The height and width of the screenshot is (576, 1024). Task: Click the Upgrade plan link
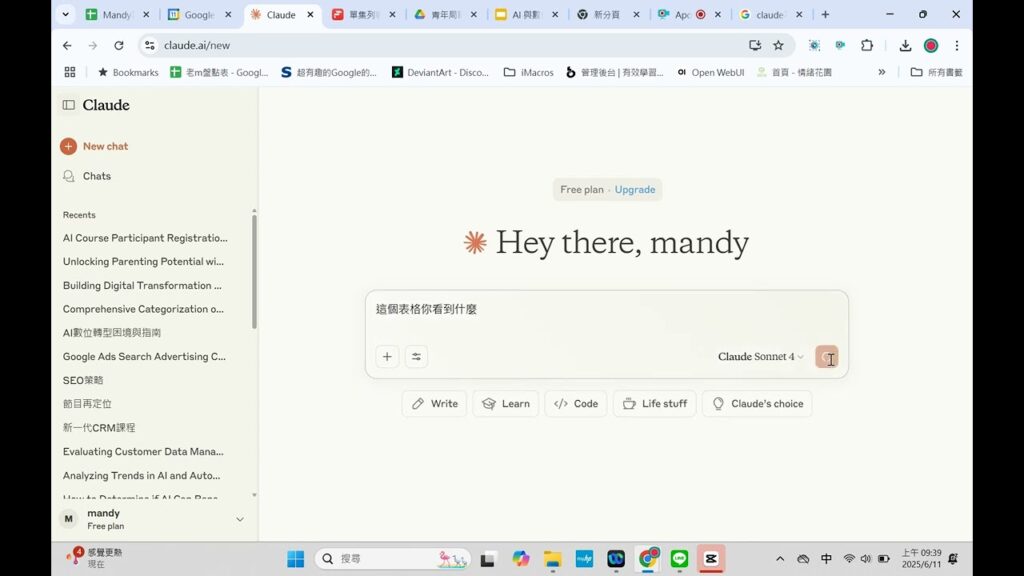click(635, 189)
